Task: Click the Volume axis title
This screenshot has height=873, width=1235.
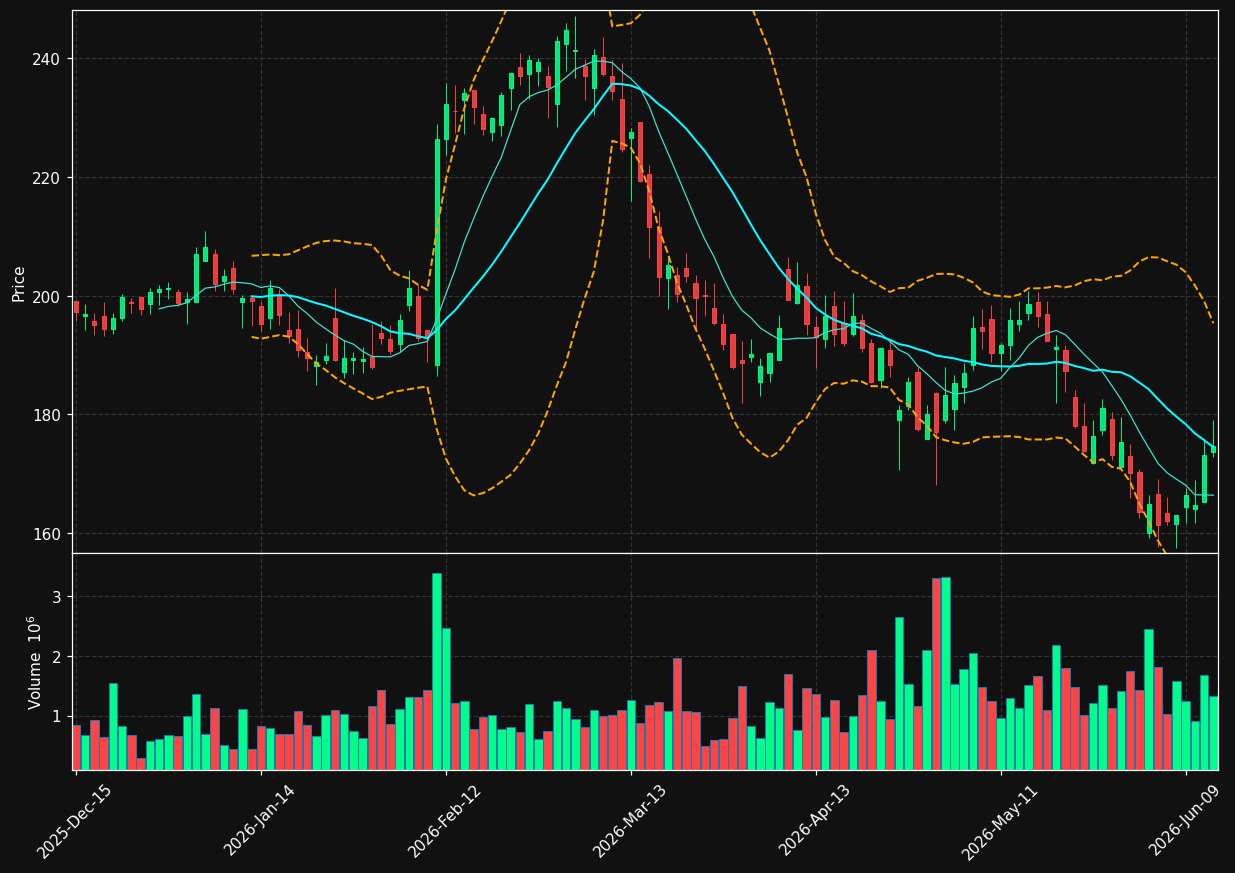Action: (x=35, y=662)
